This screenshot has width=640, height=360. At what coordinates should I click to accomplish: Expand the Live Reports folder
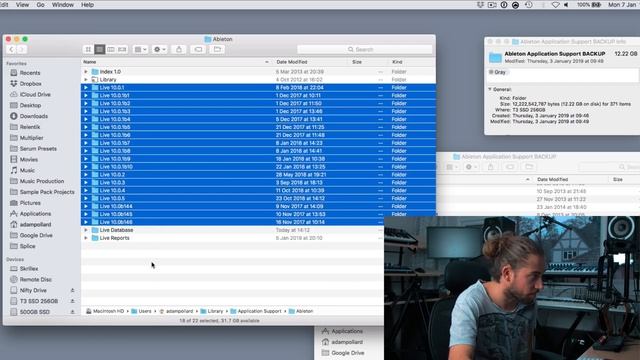tap(86, 238)
